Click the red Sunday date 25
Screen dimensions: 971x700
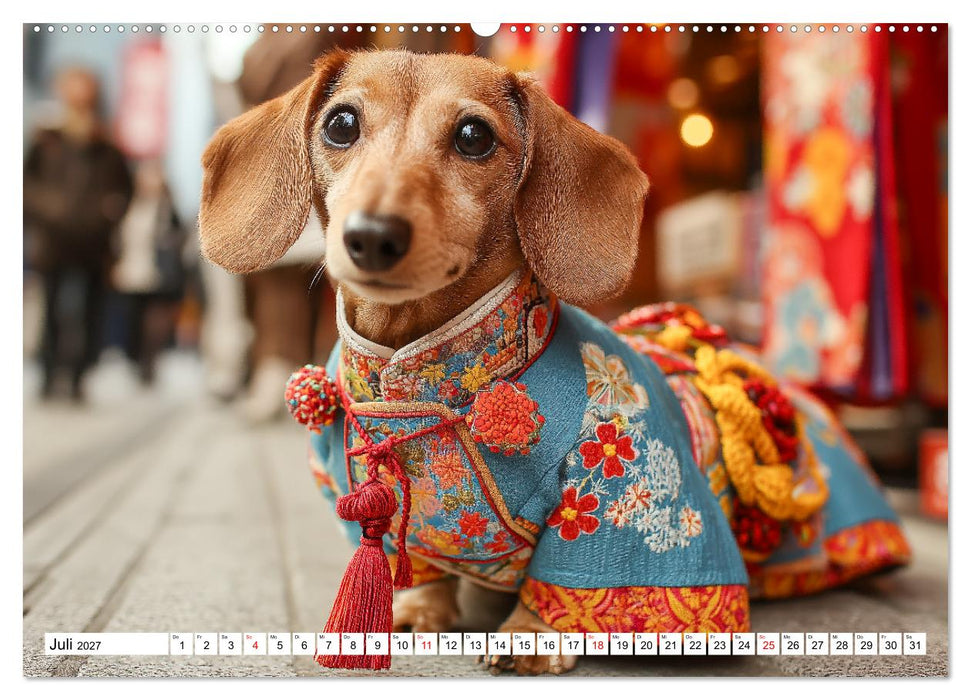point(769,644)
